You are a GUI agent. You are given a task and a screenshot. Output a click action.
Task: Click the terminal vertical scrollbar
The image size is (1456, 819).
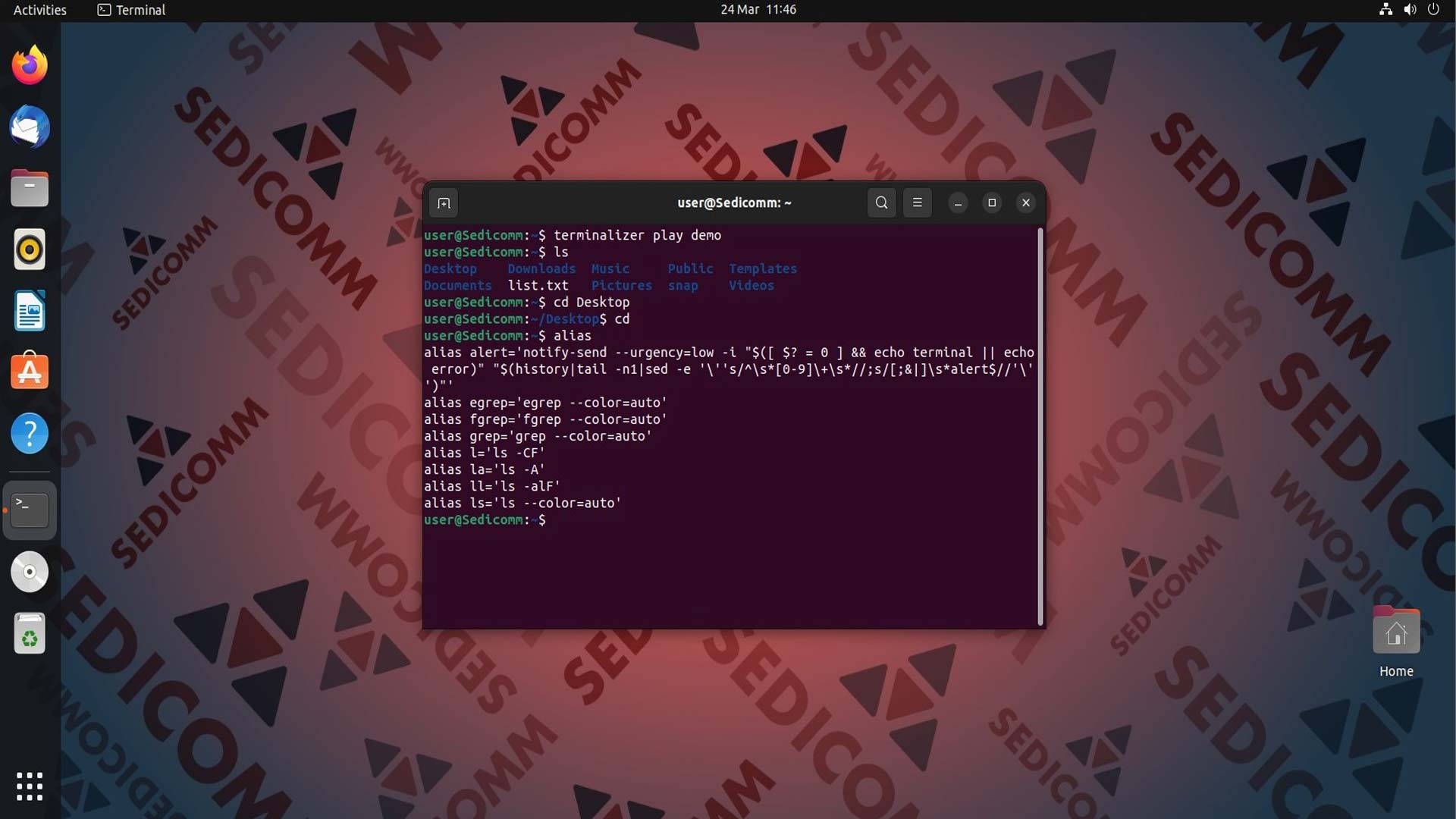(x=1040, y=426)
